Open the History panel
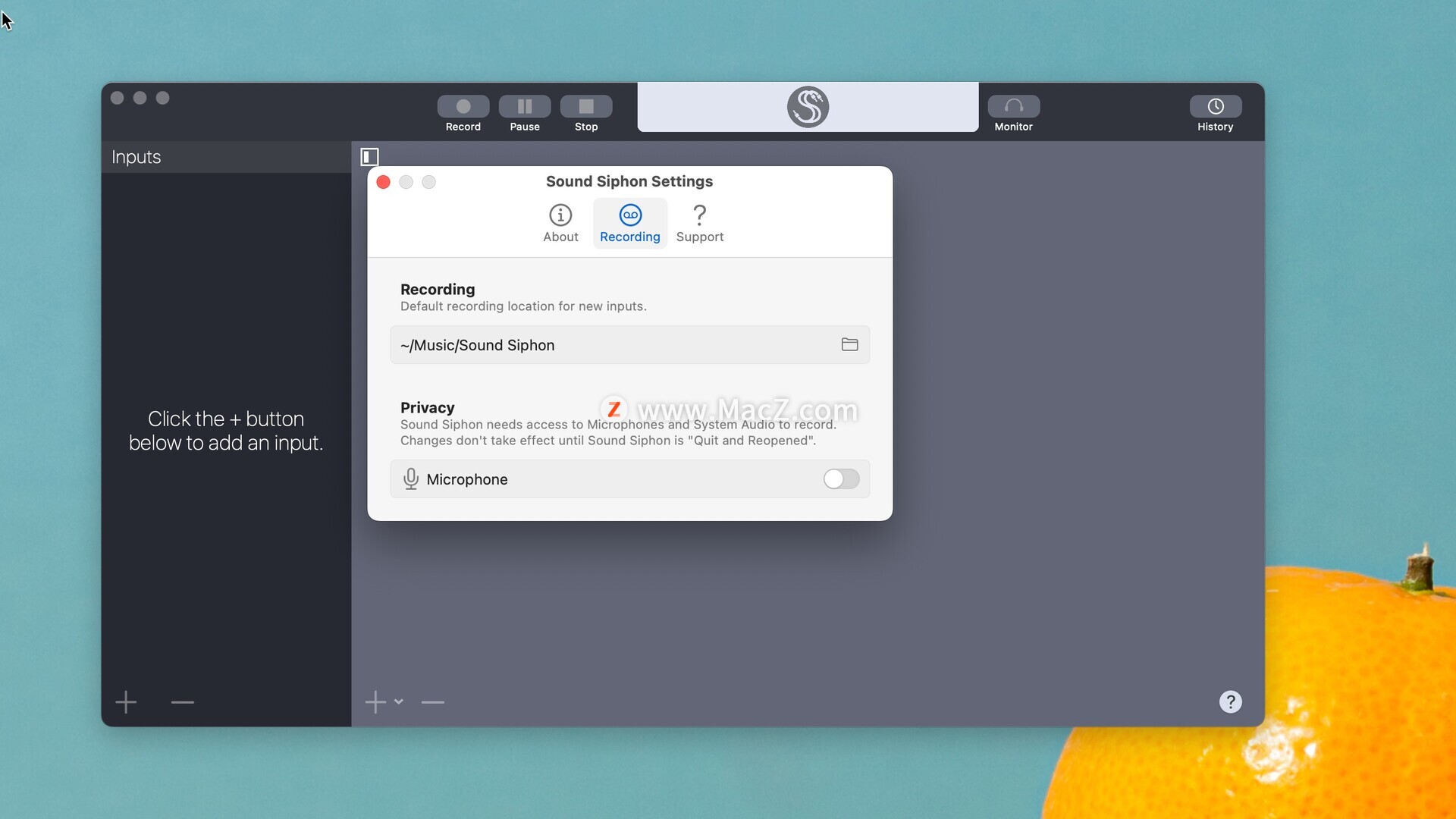Screen dimensions: 1456x819 tap(1215, 106)
